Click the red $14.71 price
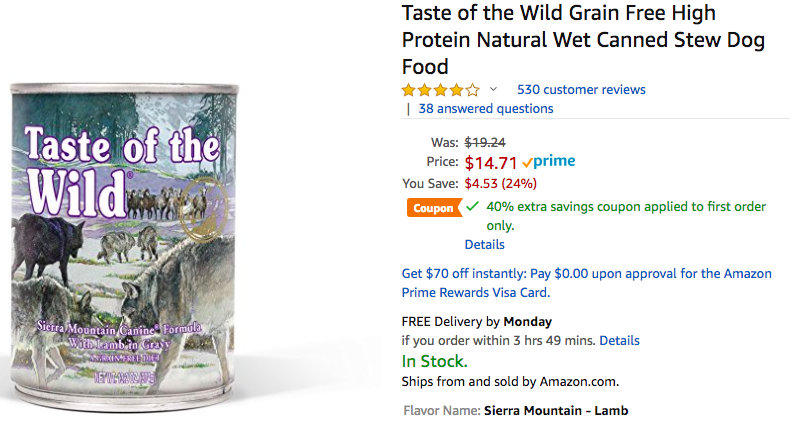 tap(490, 162)
